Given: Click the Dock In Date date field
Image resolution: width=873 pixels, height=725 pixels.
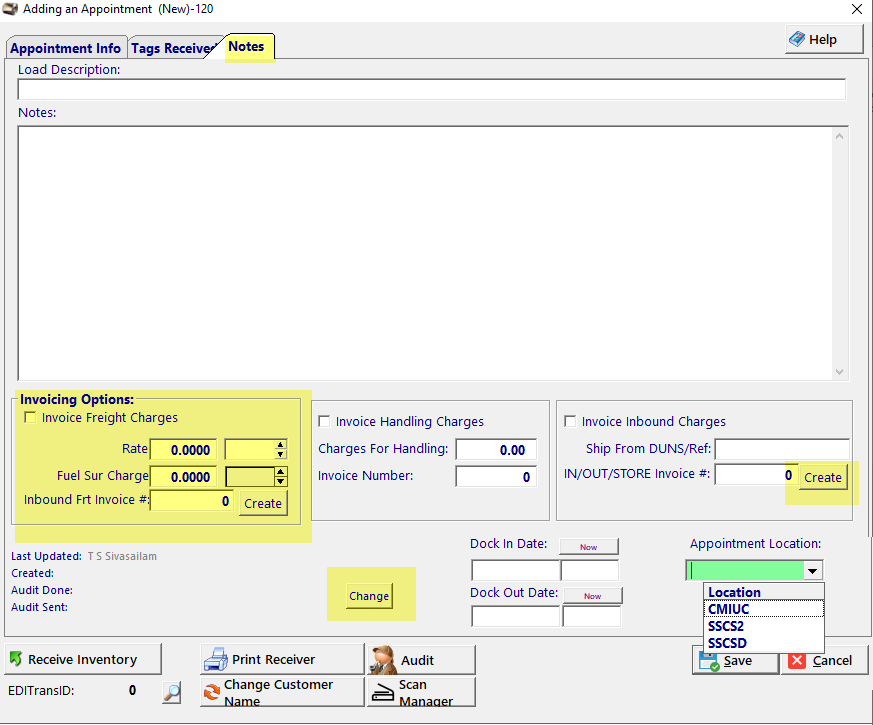Looking at the screenshot, I should [x=516, y=570].
